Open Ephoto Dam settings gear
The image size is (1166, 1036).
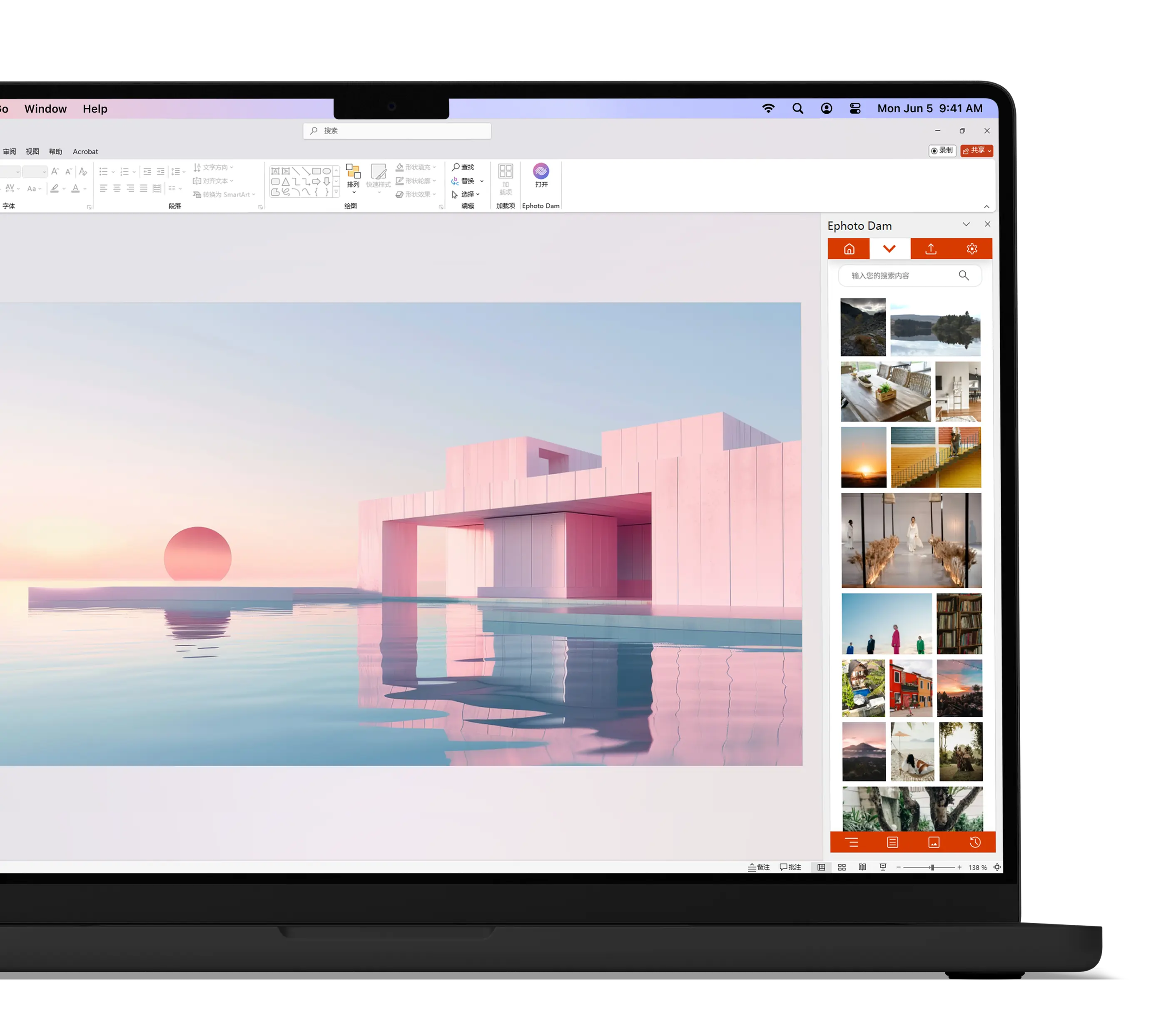(x=972, y=249)
